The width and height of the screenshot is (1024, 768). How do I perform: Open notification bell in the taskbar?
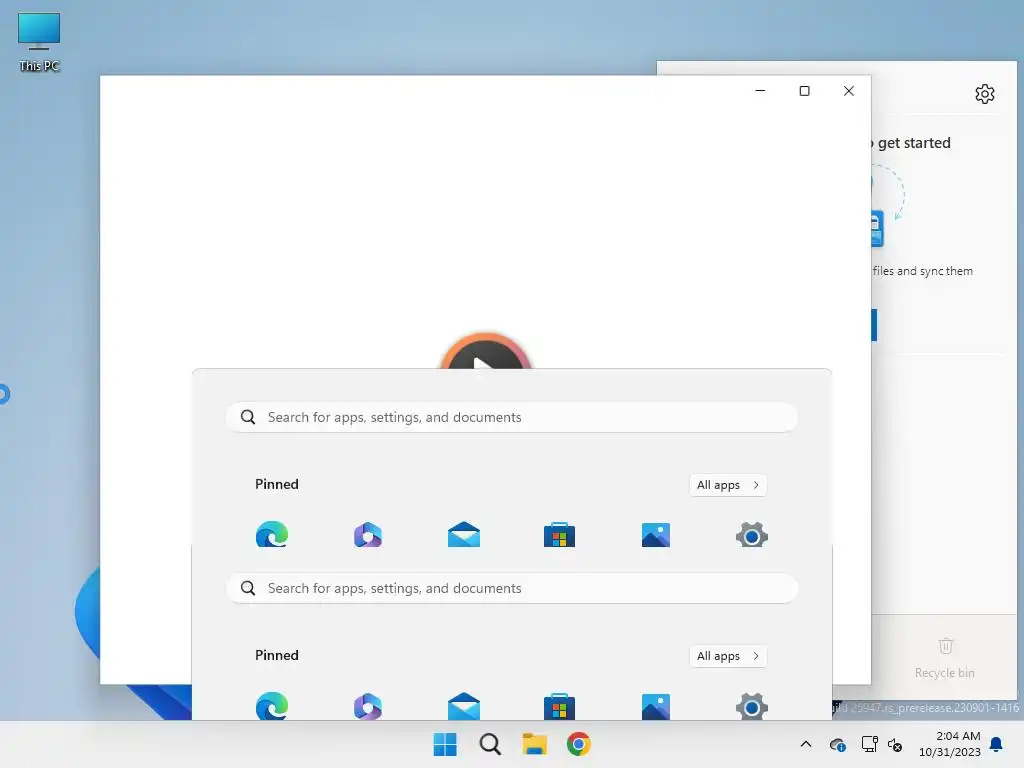(x=997, y=744)
